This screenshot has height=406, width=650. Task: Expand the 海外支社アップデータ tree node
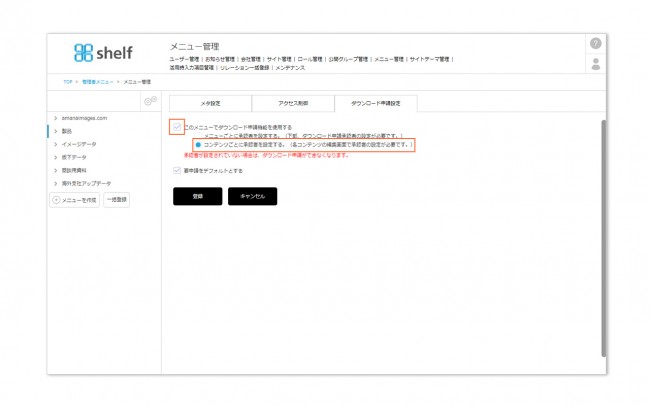[56, 183]
